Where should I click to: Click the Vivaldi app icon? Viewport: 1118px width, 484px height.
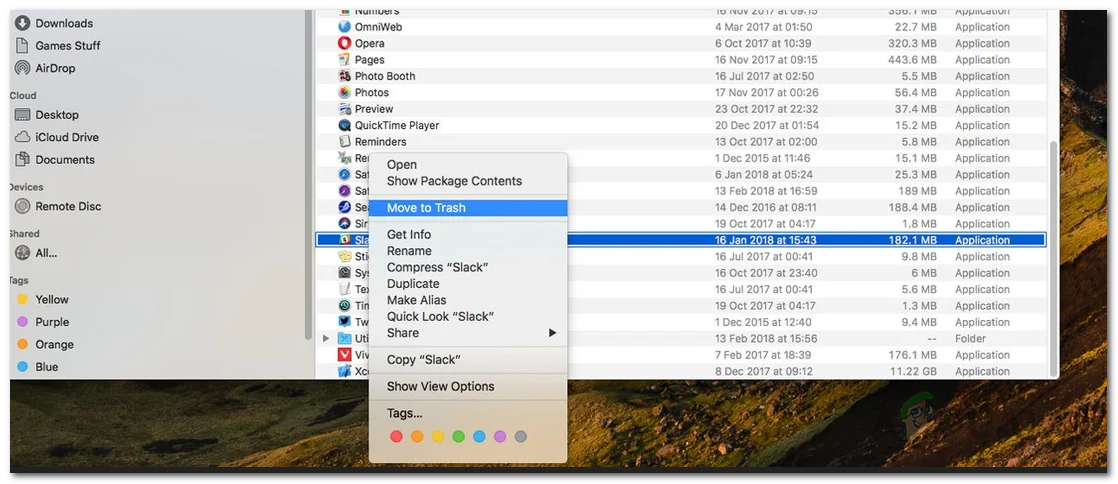pyautogui.click(x=344, y=355)
